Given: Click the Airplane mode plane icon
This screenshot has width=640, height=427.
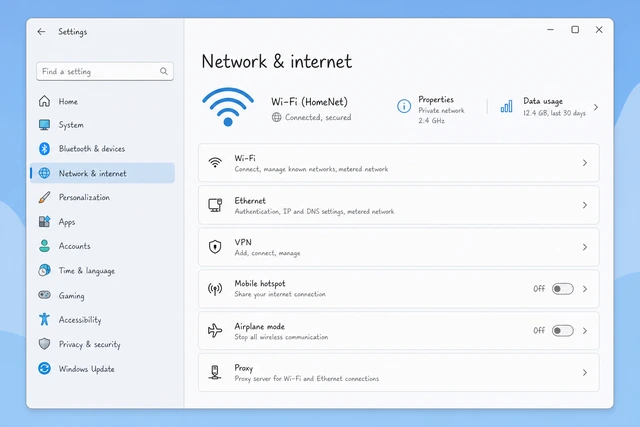Looking at the screenshot, I should (x=215, y=331).
